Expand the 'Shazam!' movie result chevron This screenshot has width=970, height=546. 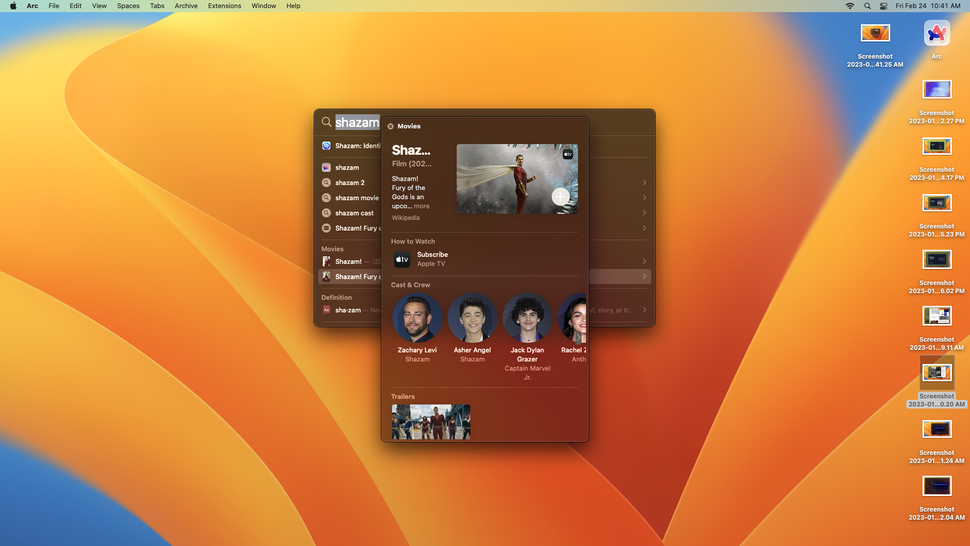(644, 262)
